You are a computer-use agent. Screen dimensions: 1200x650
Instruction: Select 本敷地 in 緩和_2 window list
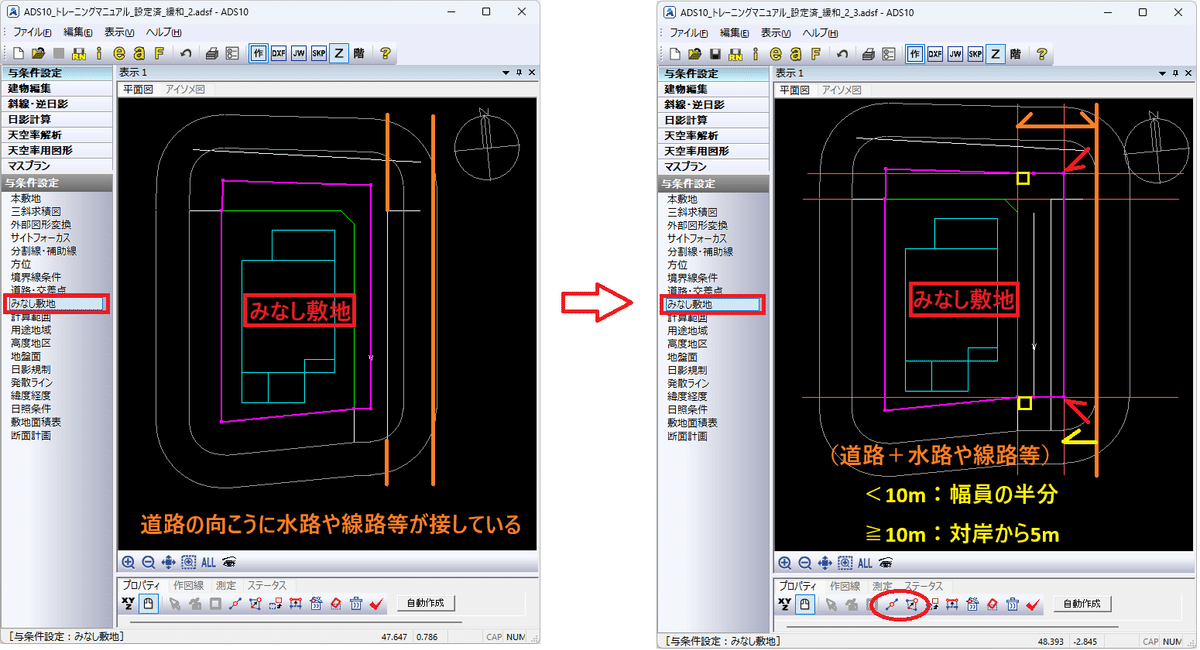point(25,199)
